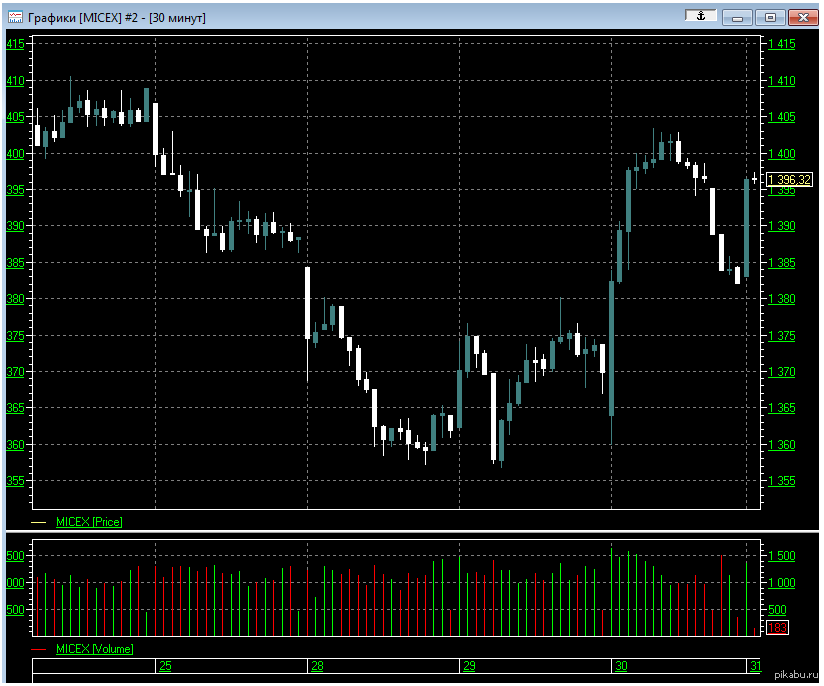Click right price axis label 1 375
Screen dimensions: 824x686
782,336
